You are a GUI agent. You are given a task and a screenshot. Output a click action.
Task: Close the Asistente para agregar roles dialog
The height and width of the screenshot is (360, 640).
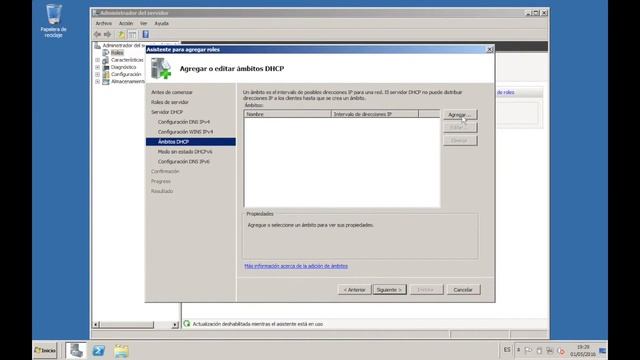coord(490,49)
